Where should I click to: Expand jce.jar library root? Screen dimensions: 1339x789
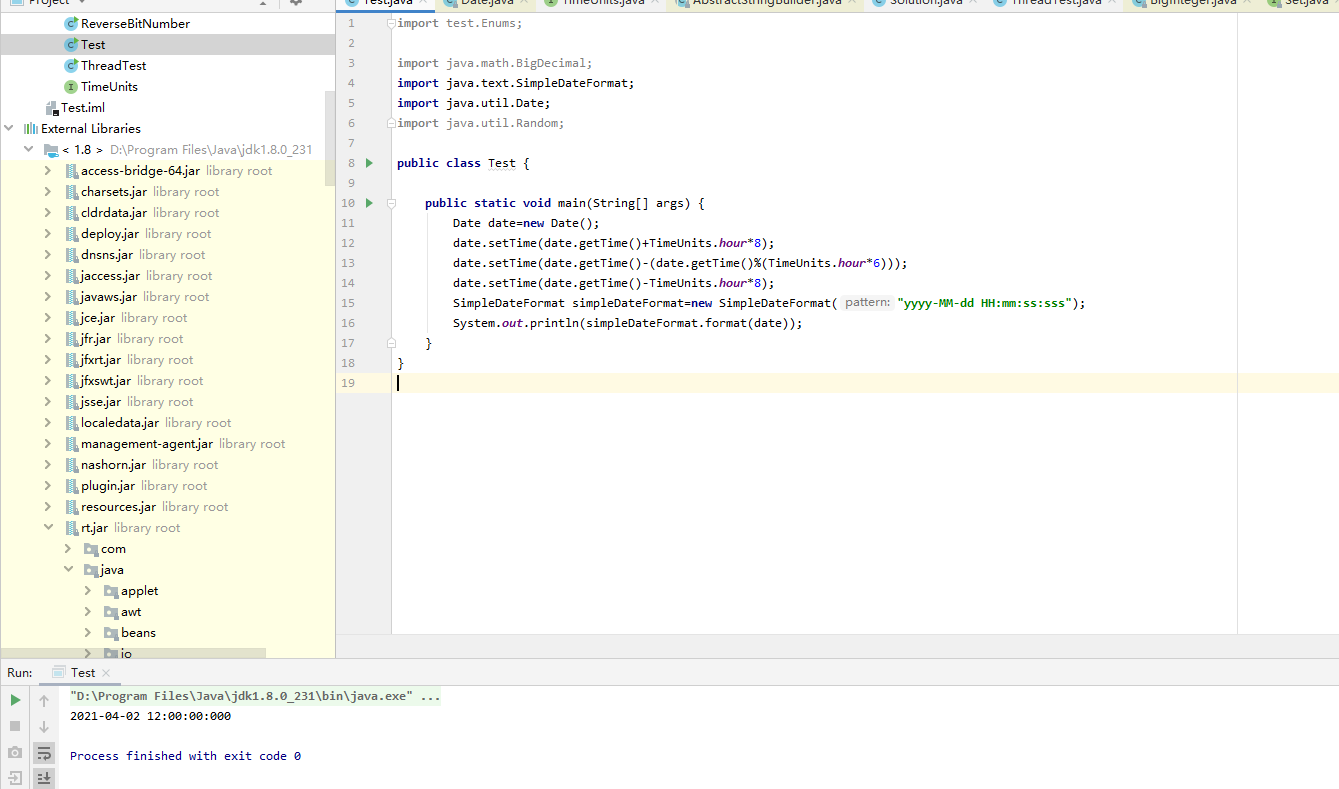pyautogui.click(x=48, y=318)
